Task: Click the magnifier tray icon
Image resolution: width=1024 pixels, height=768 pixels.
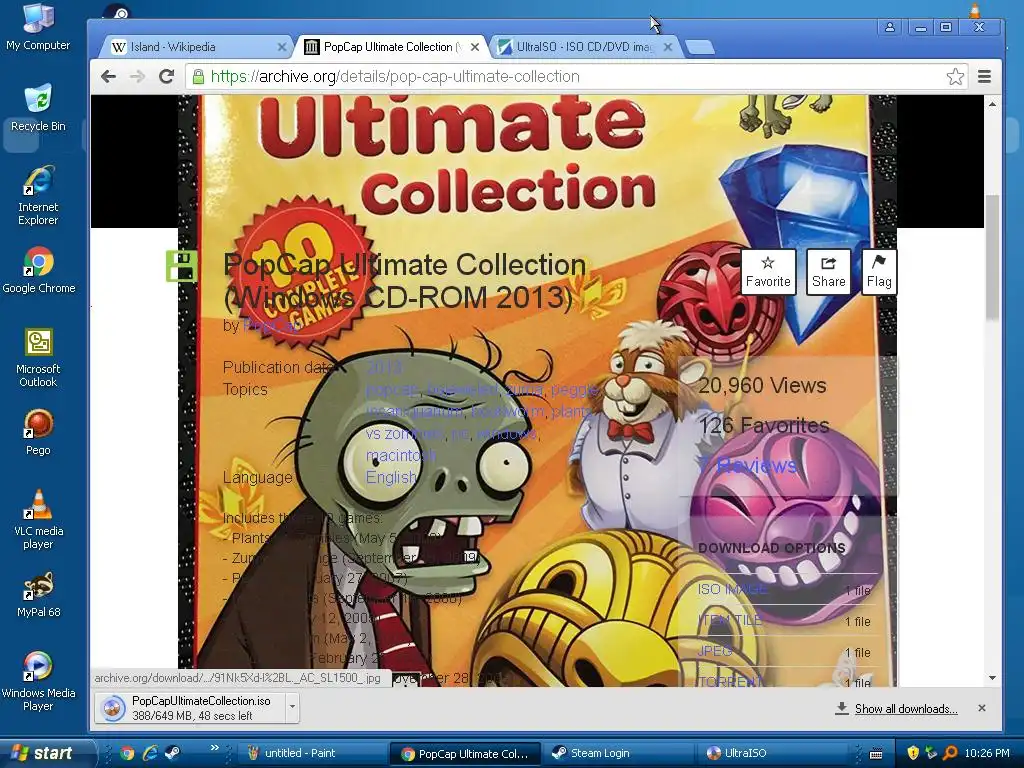Action: [950, 753]
